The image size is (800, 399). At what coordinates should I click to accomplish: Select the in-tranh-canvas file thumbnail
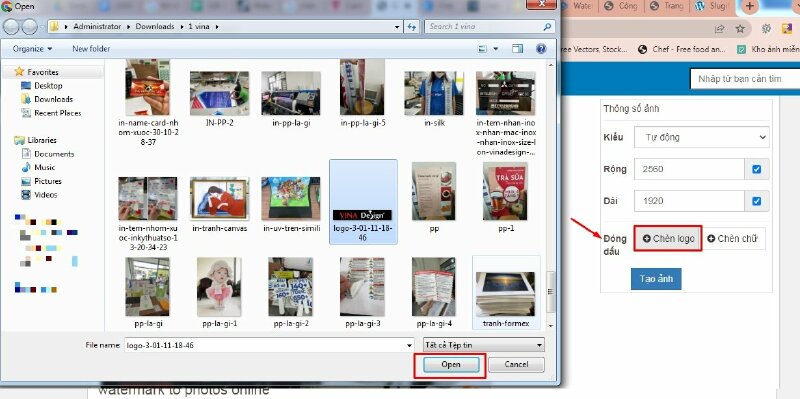click(x=219, y=198)
